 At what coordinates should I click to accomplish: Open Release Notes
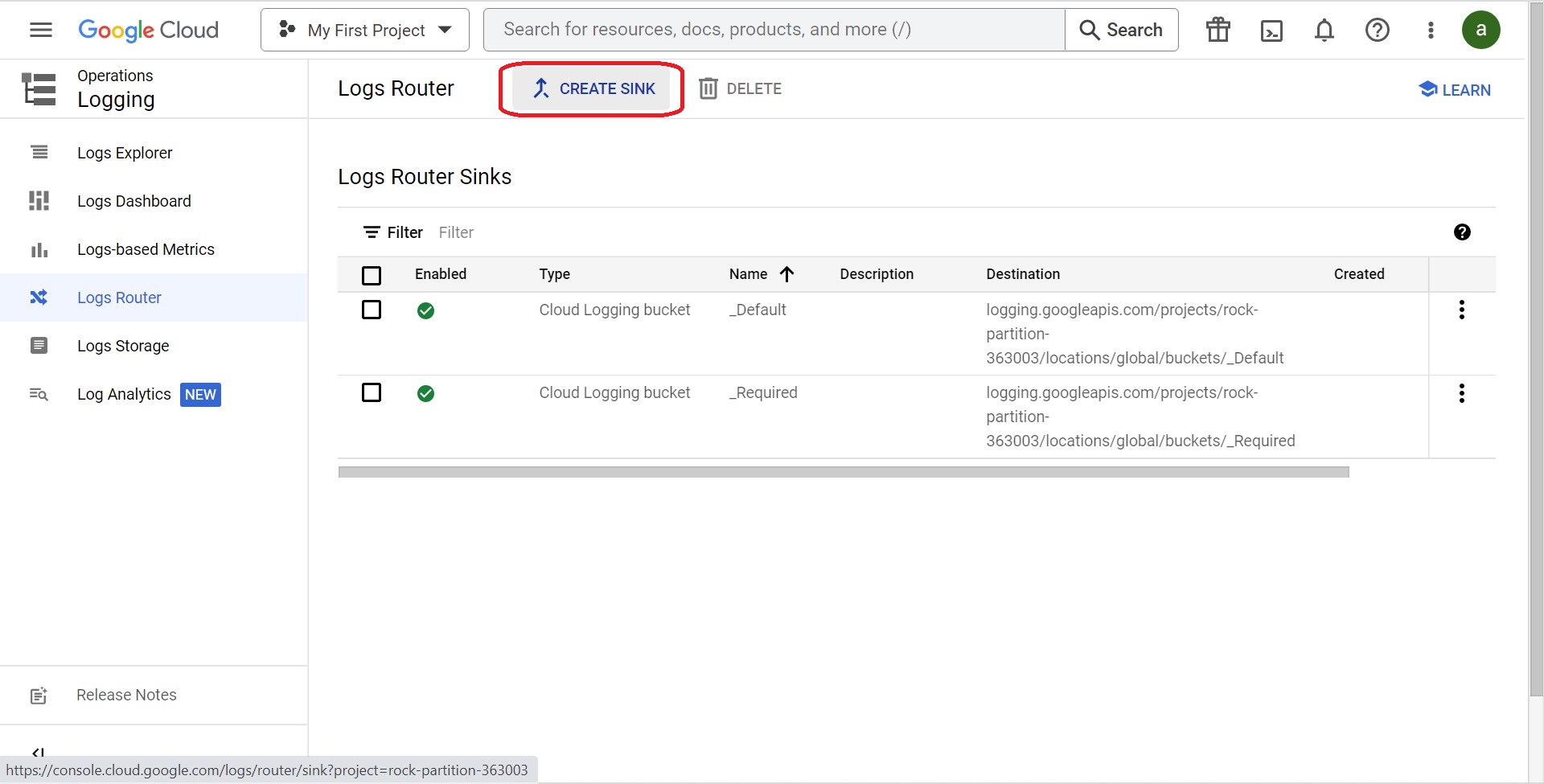click(x=126, y=695)
